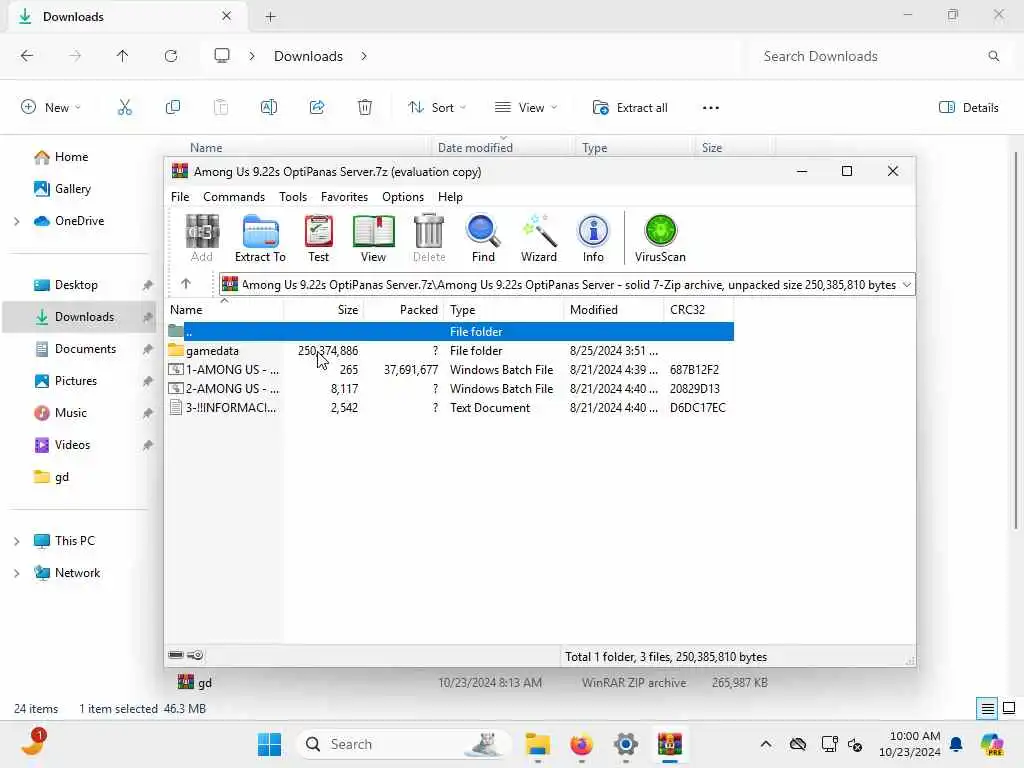
Task: Click the Explorer vertical scrollbar
Action: click(1016, 340)
